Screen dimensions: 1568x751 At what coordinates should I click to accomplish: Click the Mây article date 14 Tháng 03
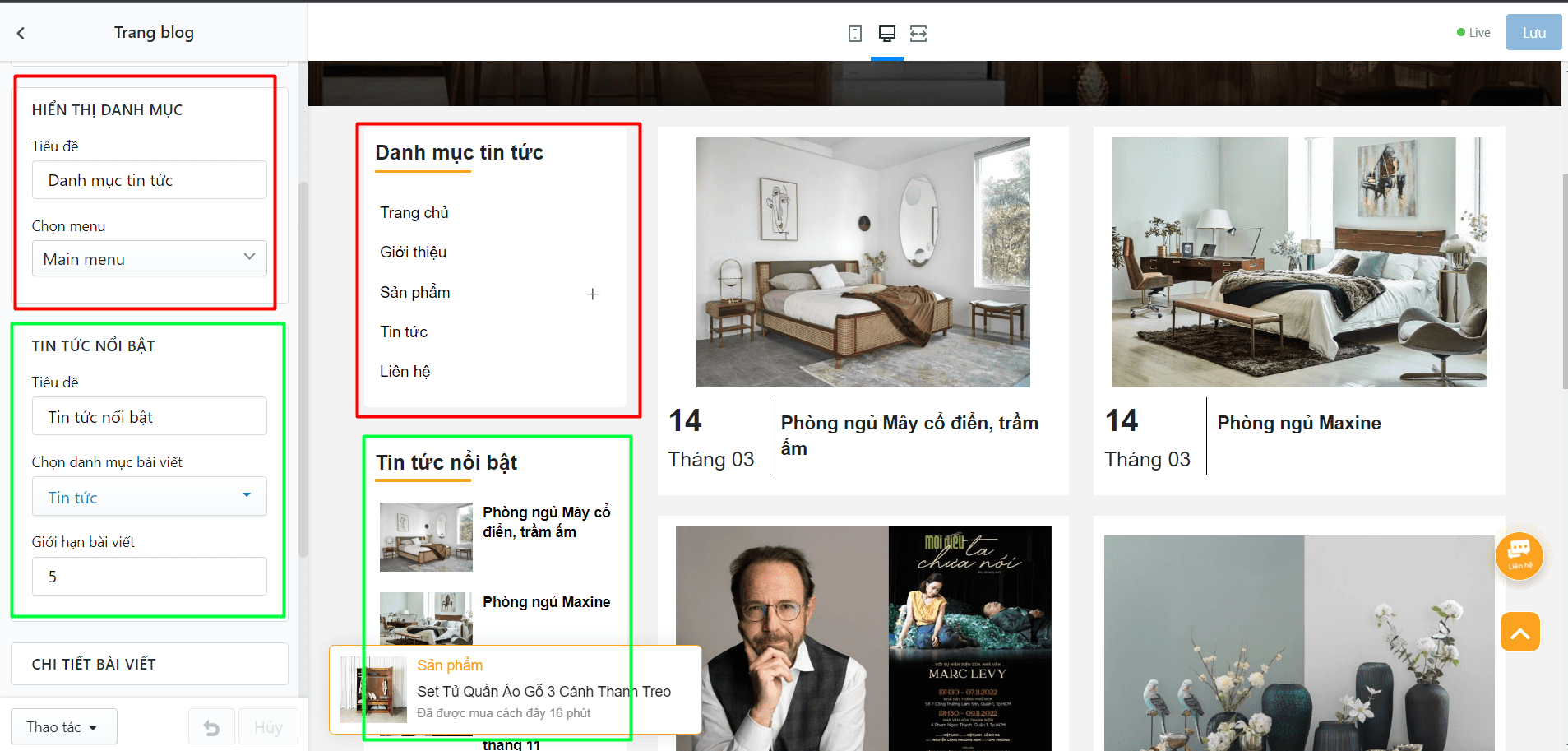(x=711, y=438)
